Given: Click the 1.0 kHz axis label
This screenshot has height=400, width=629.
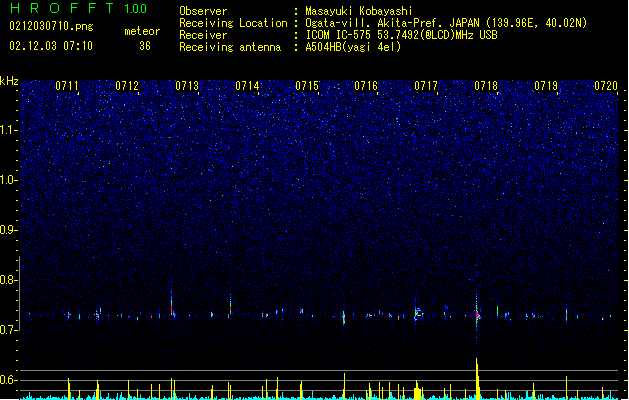Looking at the screenshot, I should click(9, 180).
